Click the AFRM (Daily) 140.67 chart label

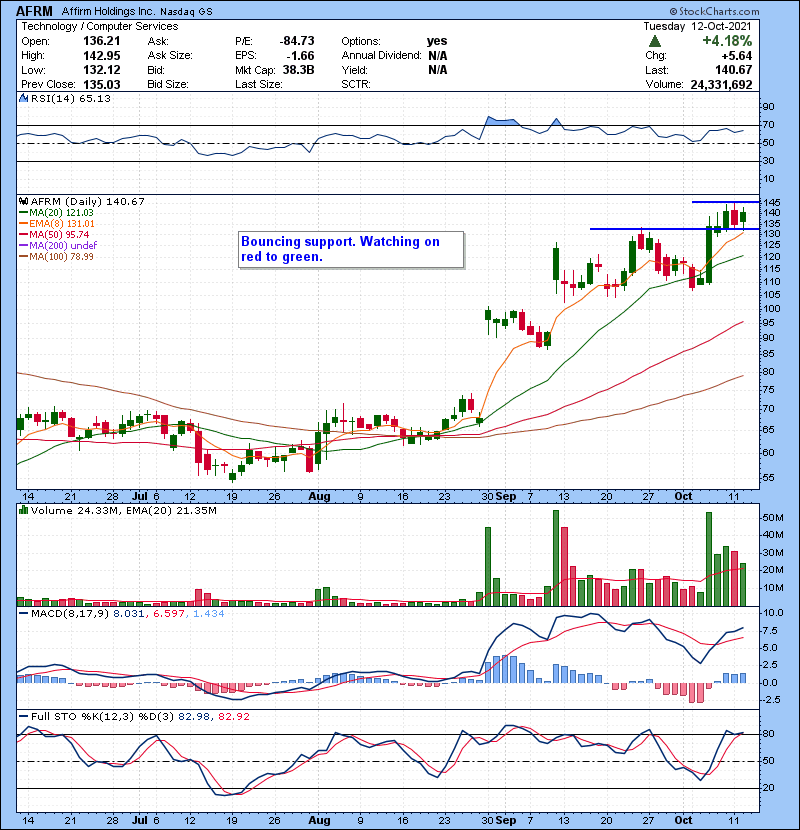(87, 201)
